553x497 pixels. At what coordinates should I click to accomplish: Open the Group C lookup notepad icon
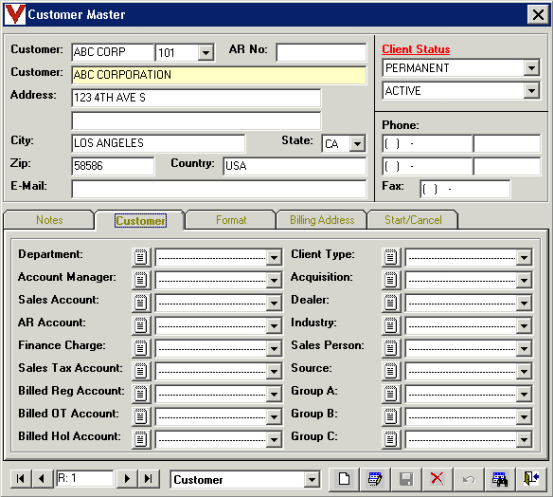(x=391, y=439)
